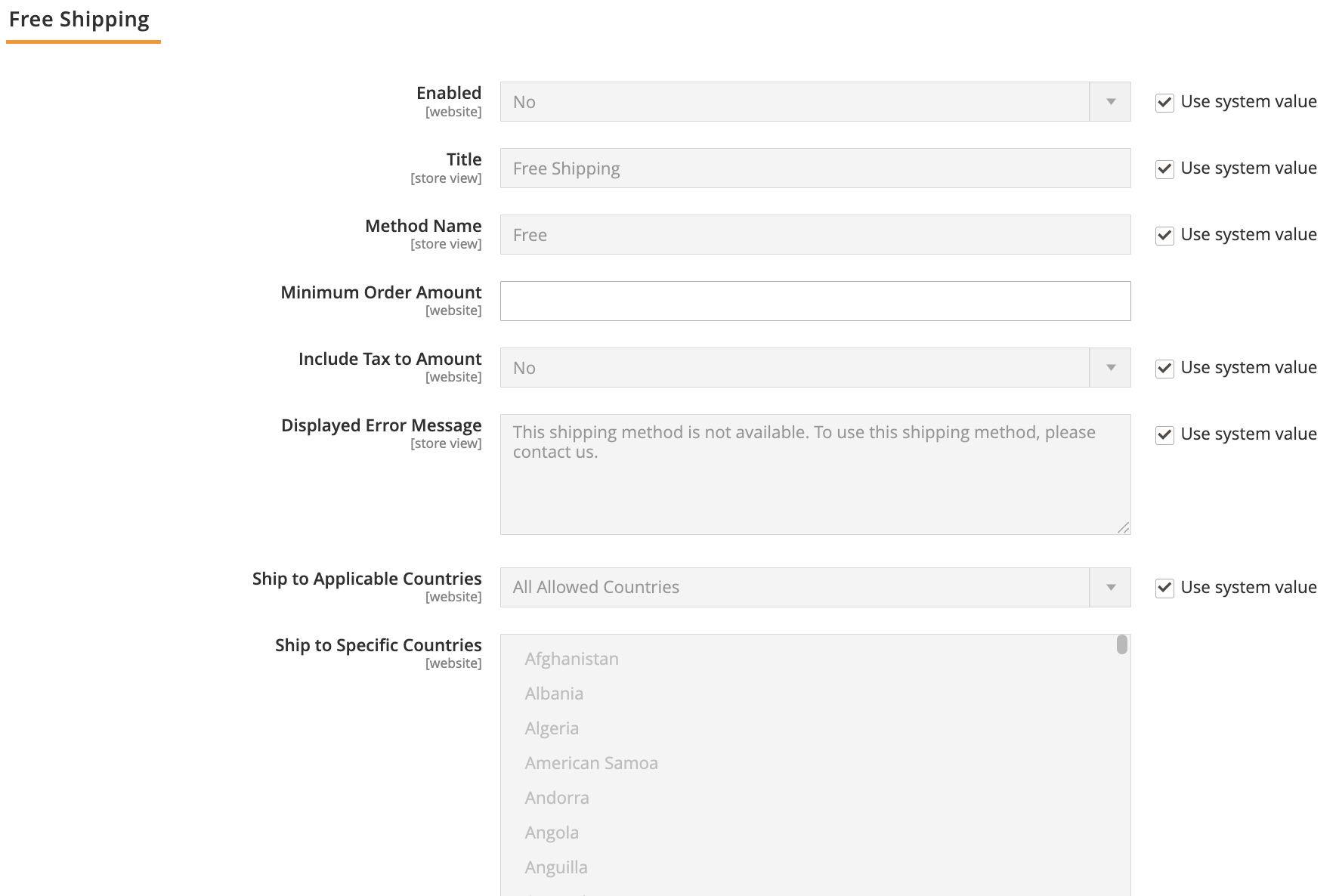Click the textarea resize handle
This screenshot has height=896, width=1336.
[x=1124, y=528]
